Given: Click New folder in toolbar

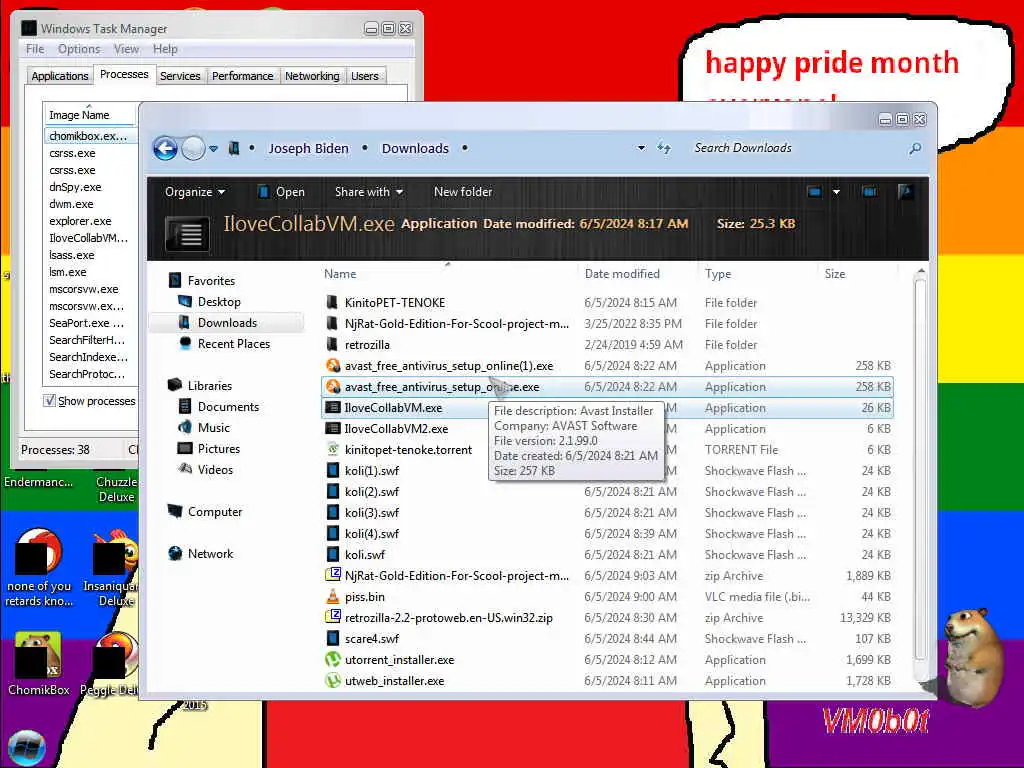Looking at the screenshot, I should 463,192.
